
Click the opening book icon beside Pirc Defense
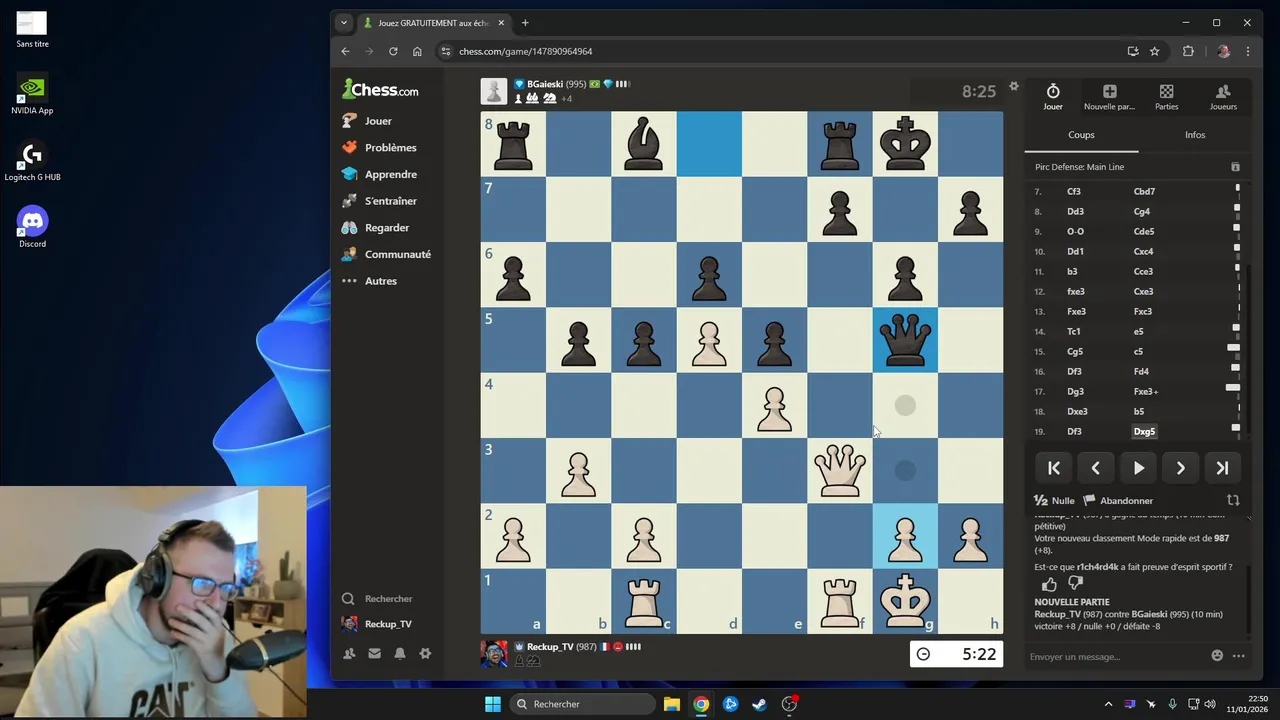(x=1235, y=167)
